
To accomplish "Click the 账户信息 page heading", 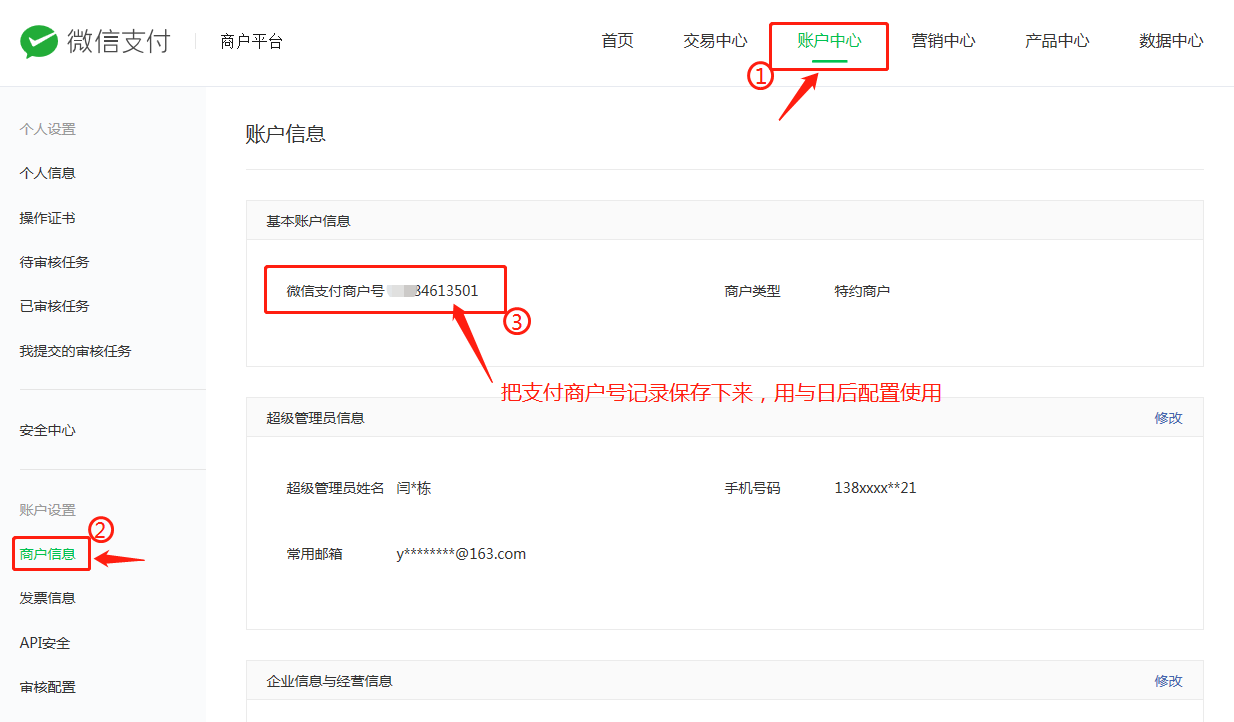I will (286, 134).
